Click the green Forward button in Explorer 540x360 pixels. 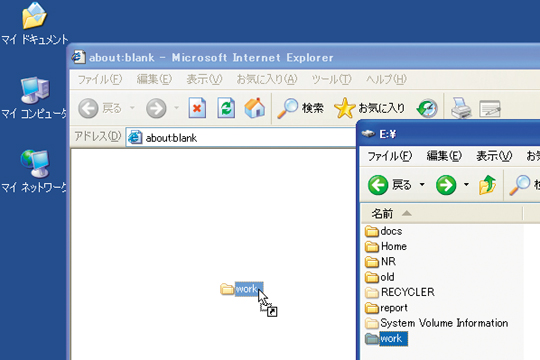click(446, 185)
